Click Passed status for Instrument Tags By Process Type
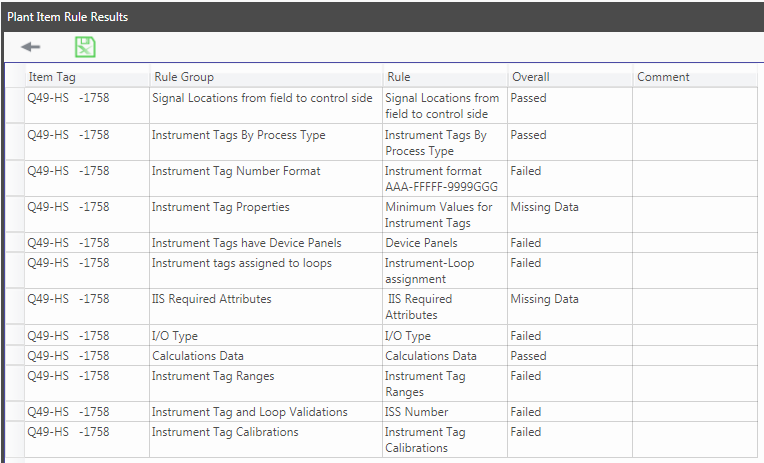The image size is (764, 463). click(x=528, y=135)
